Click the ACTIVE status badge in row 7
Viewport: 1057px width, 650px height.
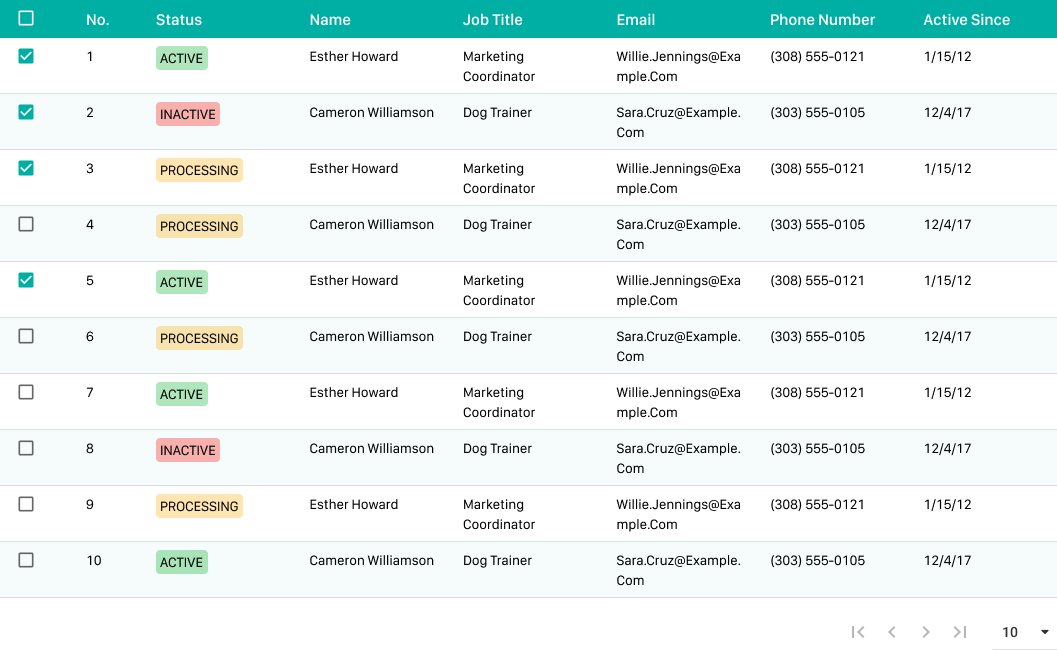click(181, 394)
